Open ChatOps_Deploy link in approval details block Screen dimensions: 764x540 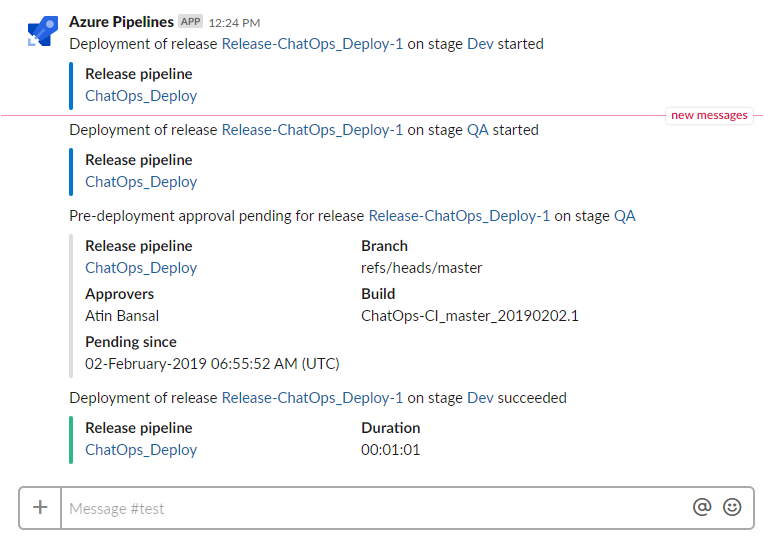coord(141,268)
